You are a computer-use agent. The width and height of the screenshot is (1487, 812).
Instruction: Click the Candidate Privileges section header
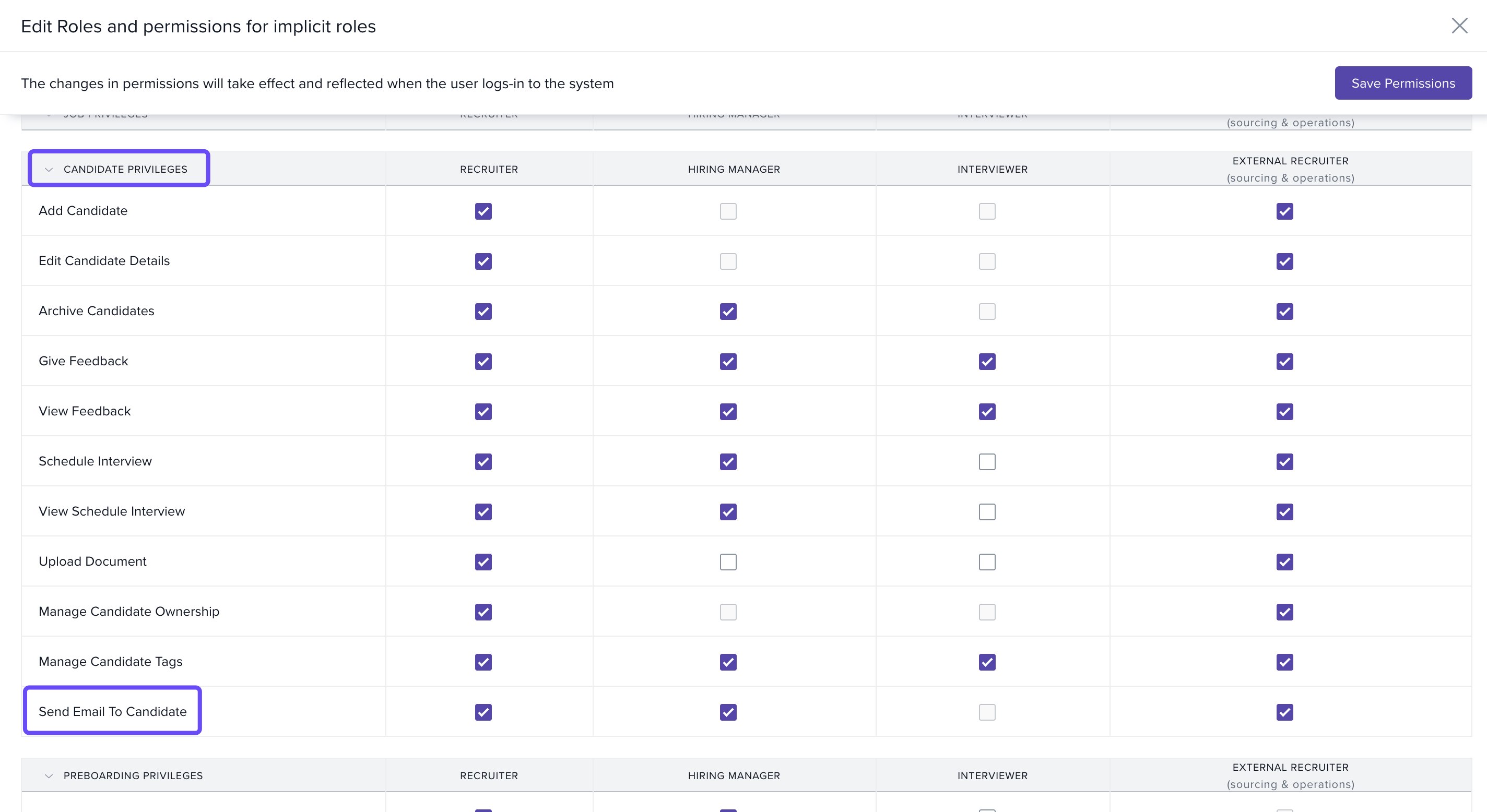coord(125,169)
